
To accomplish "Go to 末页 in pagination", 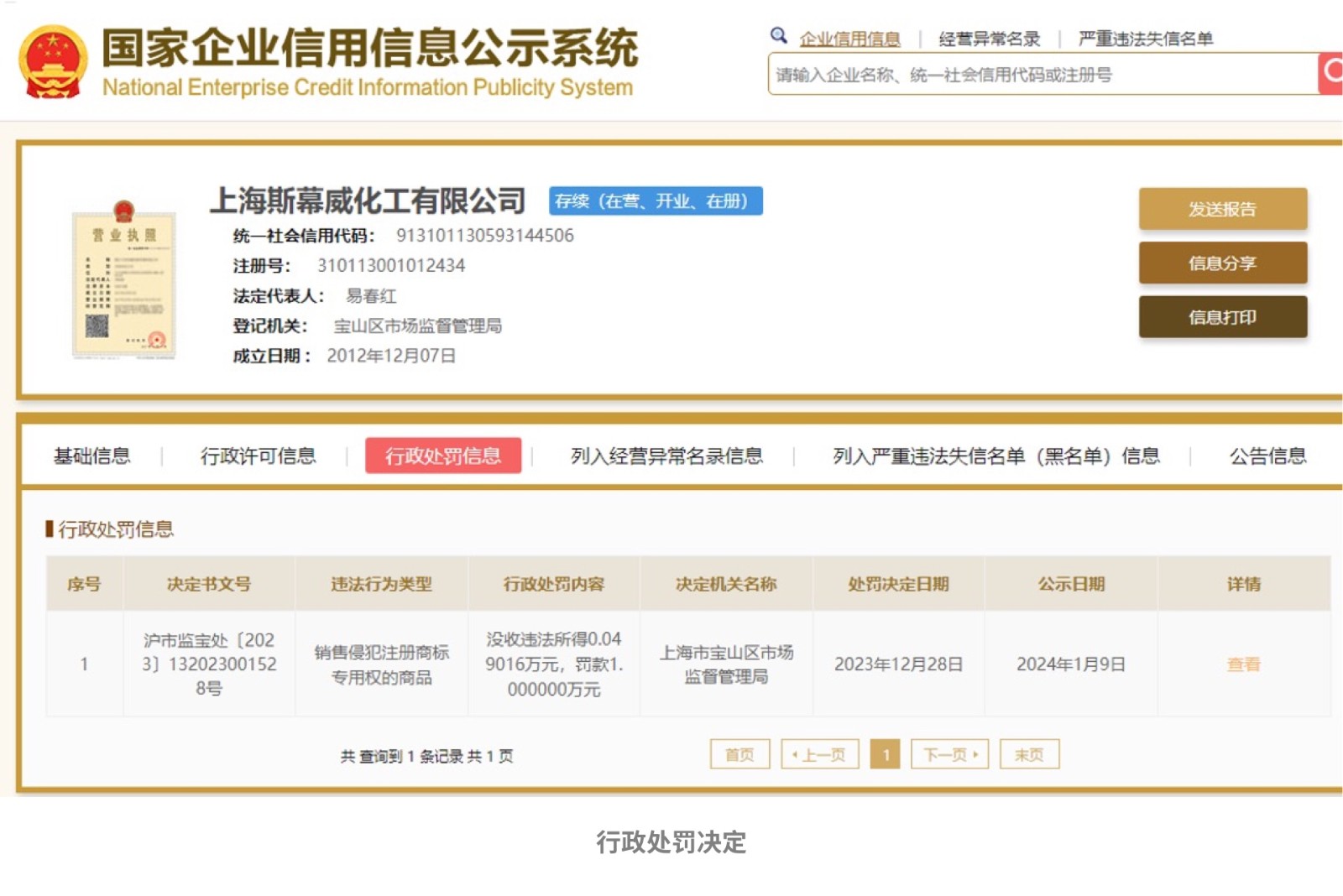I will click(x=1029, y=754).
